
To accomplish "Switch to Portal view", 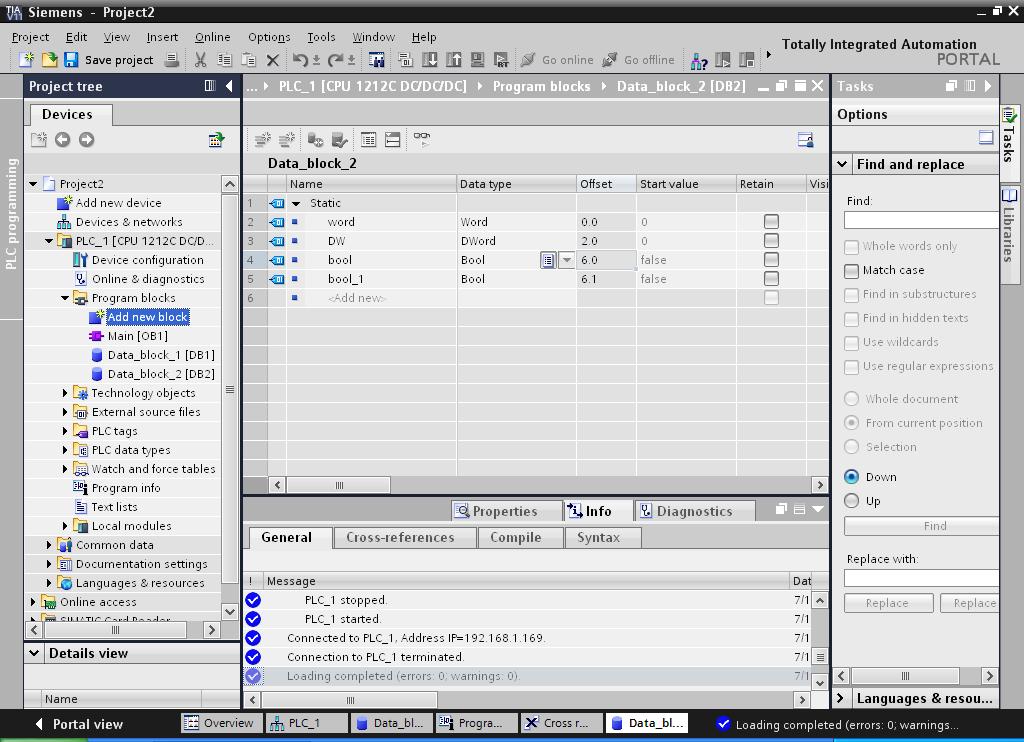I will pyautogui.click(x=79, y=724).
